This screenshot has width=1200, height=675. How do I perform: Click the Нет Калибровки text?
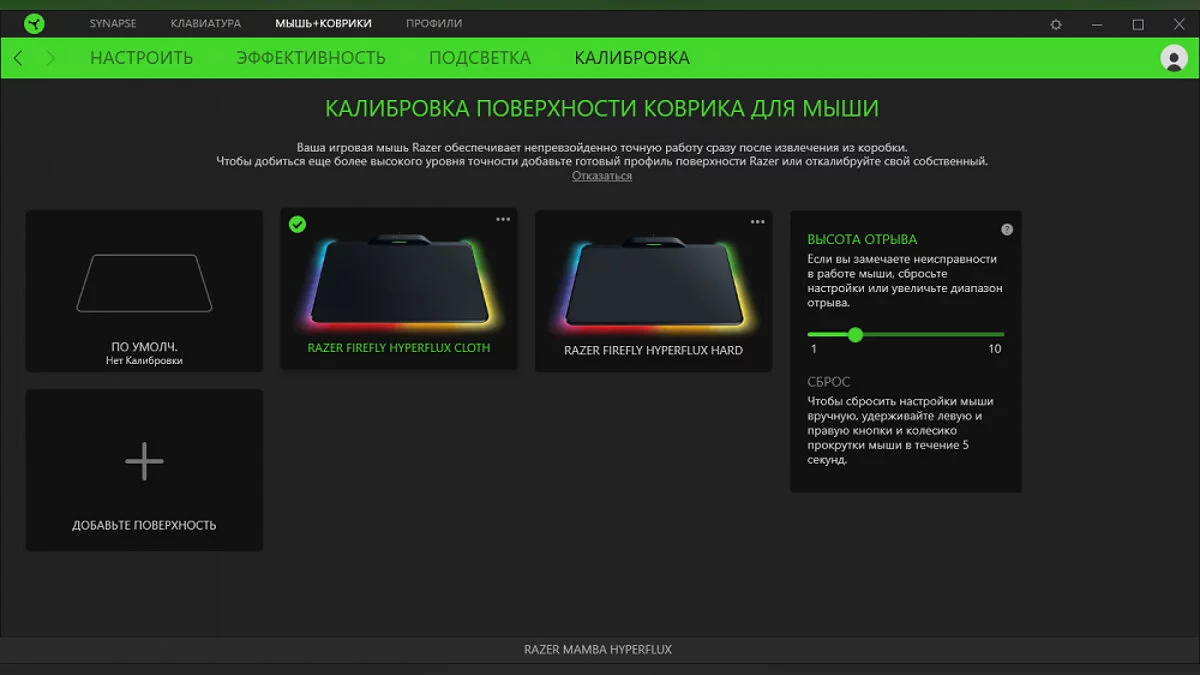coord(144,361)
